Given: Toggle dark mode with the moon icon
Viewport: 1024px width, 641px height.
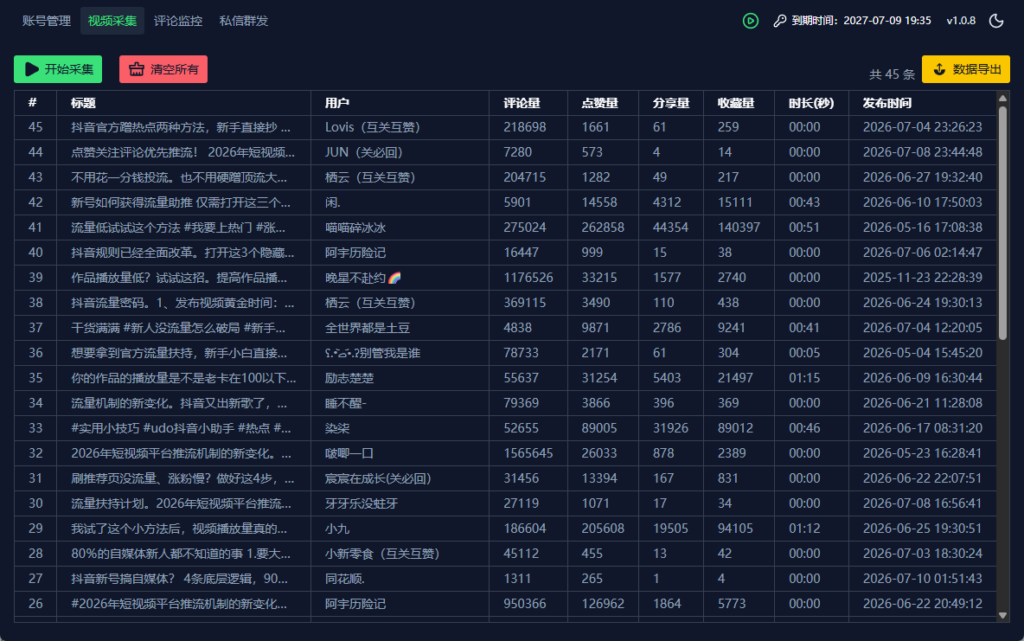Looking at the screenshot, I should (x=996, y=21).
